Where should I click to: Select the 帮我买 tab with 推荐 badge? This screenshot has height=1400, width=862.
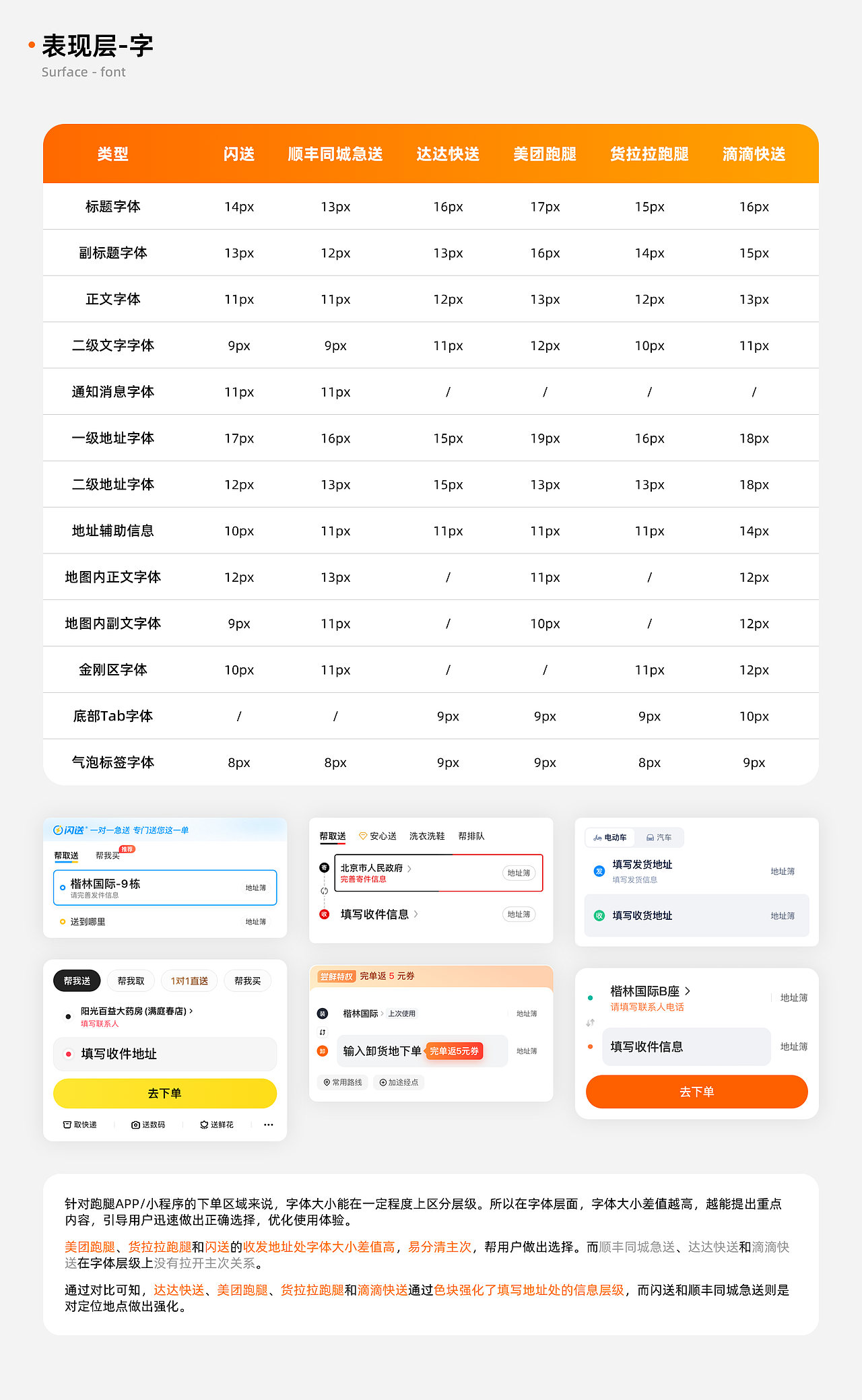point(108,856)
